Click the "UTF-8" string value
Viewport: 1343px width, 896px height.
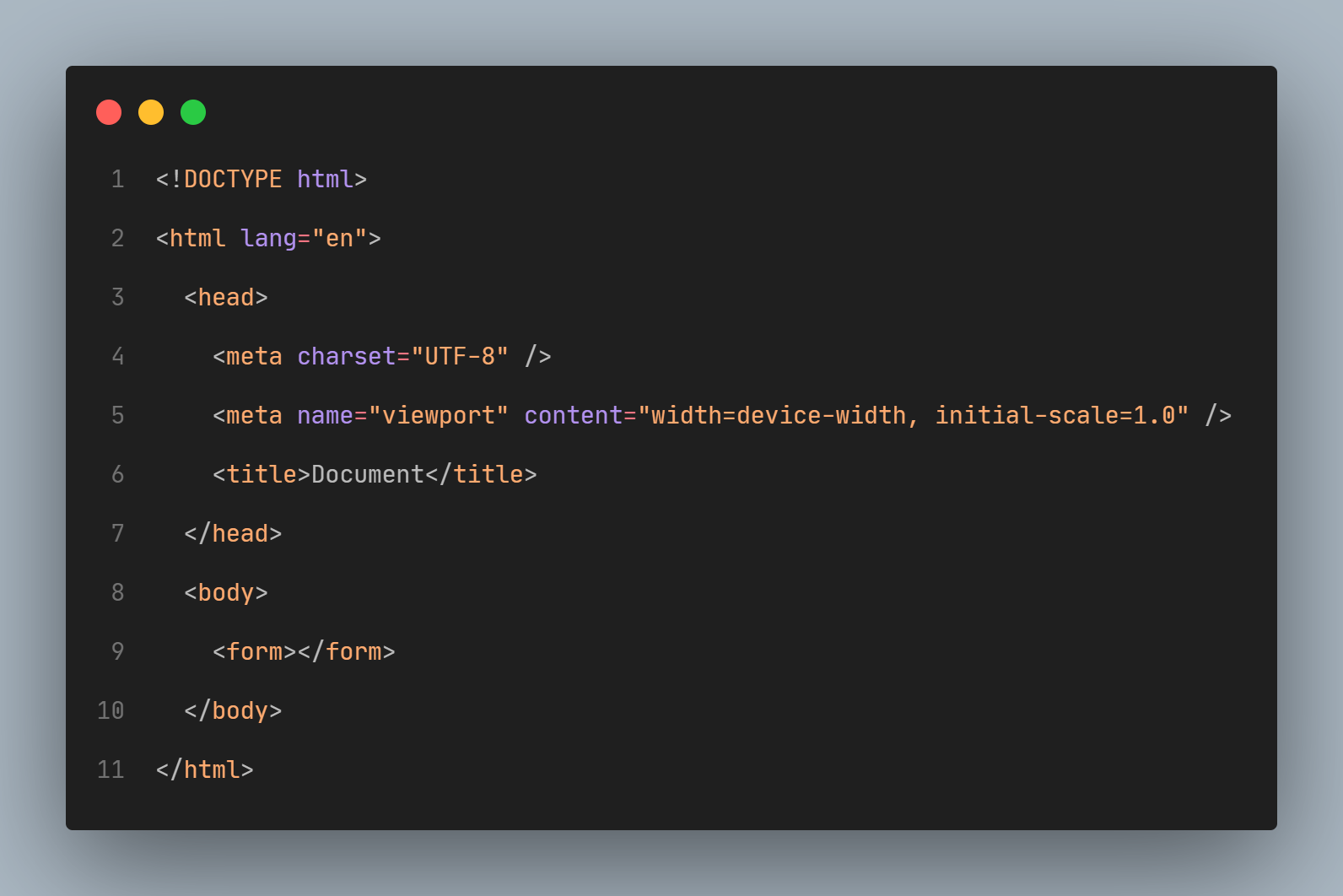pyautogui.click(x=460, y=356)
